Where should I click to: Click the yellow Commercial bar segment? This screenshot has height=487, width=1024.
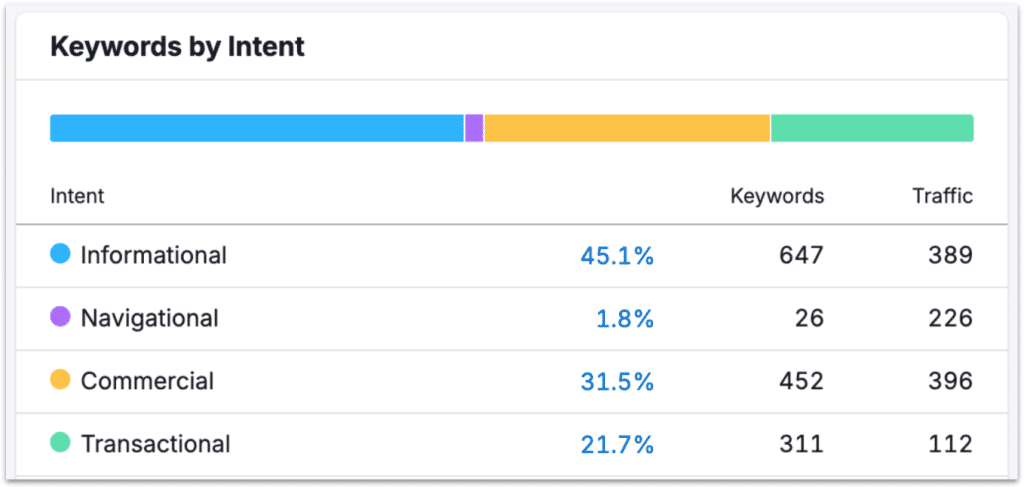point(627,128)
